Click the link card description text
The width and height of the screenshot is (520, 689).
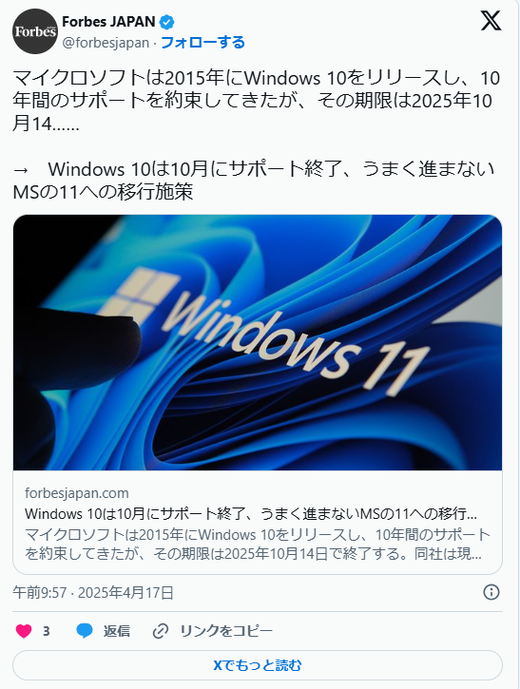pos(258,544)
